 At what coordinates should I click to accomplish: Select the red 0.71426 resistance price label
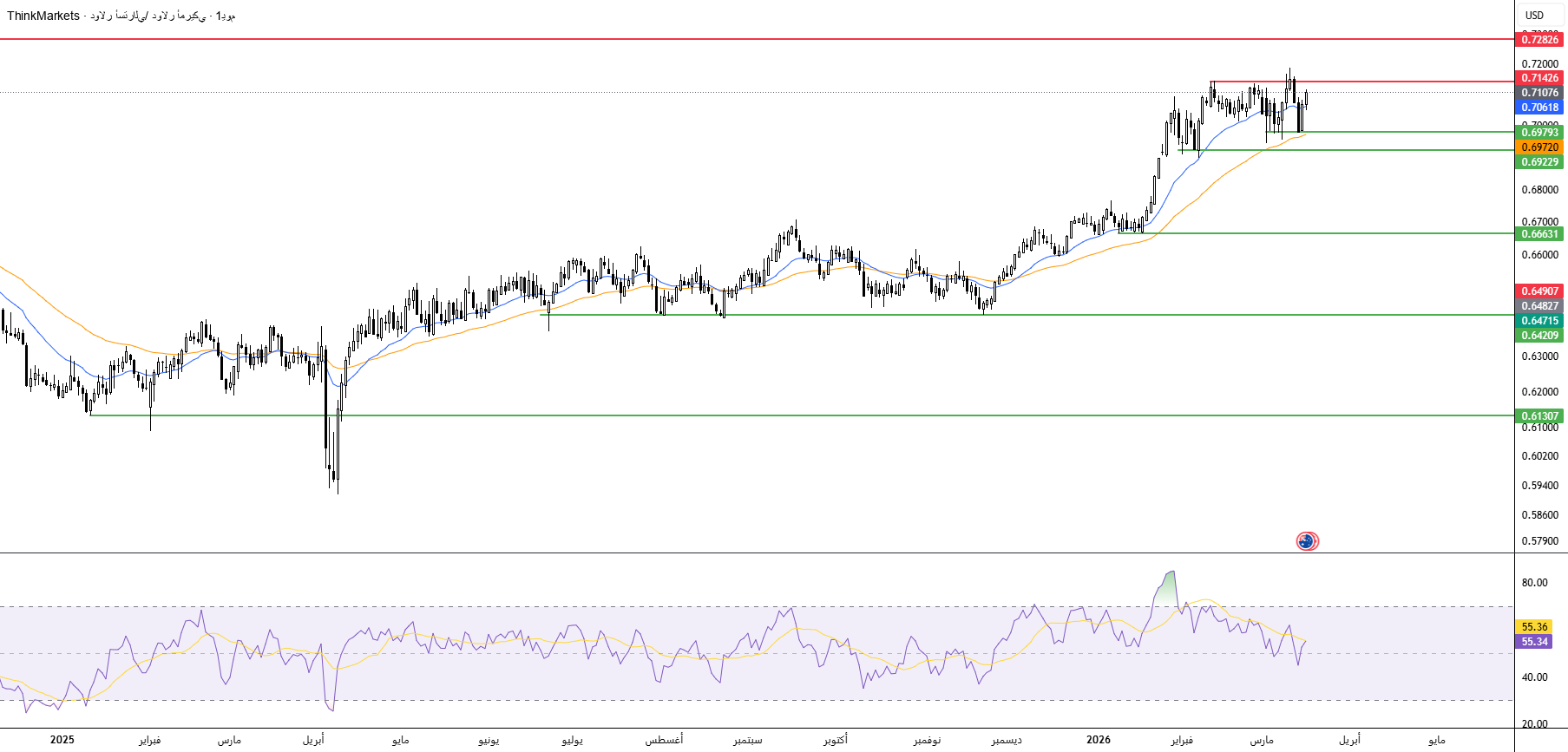(1540, 78)
